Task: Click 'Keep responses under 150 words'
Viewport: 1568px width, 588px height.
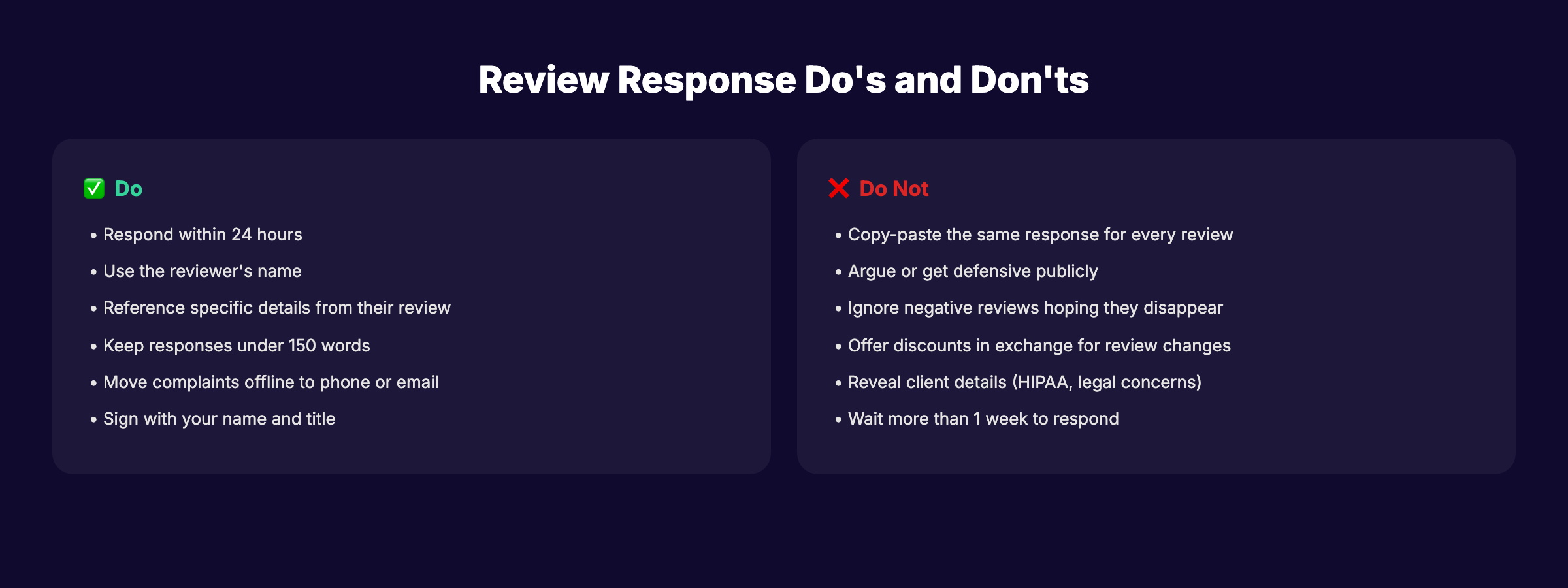Action: pos(236,346)
